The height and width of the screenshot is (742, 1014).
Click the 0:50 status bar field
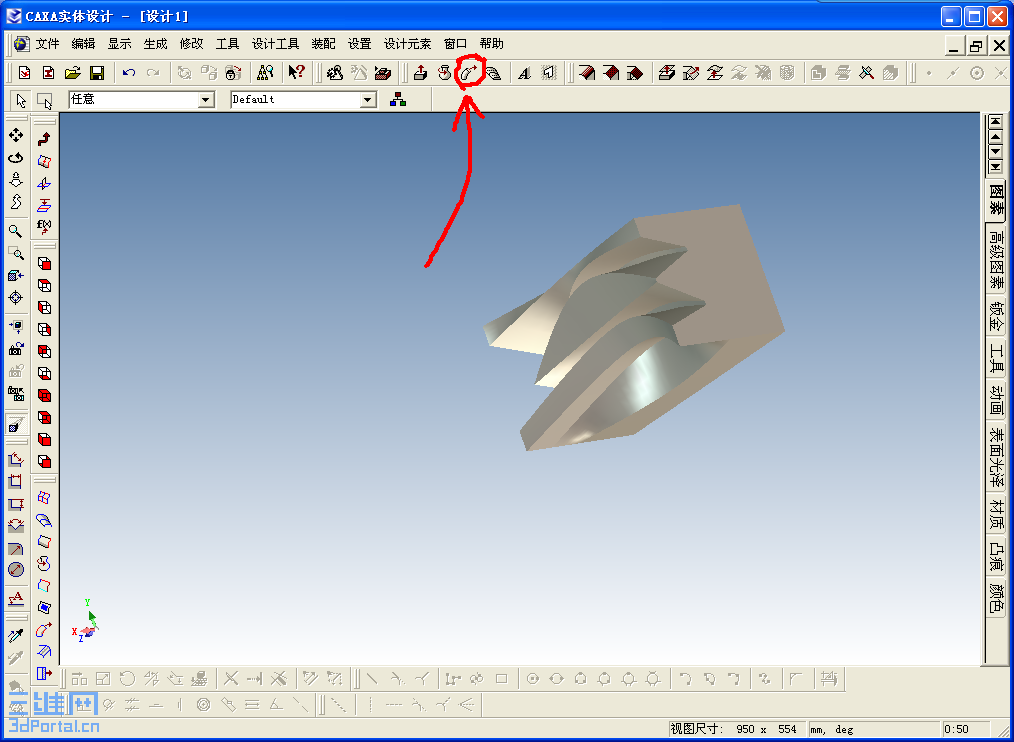click(965, 729)
